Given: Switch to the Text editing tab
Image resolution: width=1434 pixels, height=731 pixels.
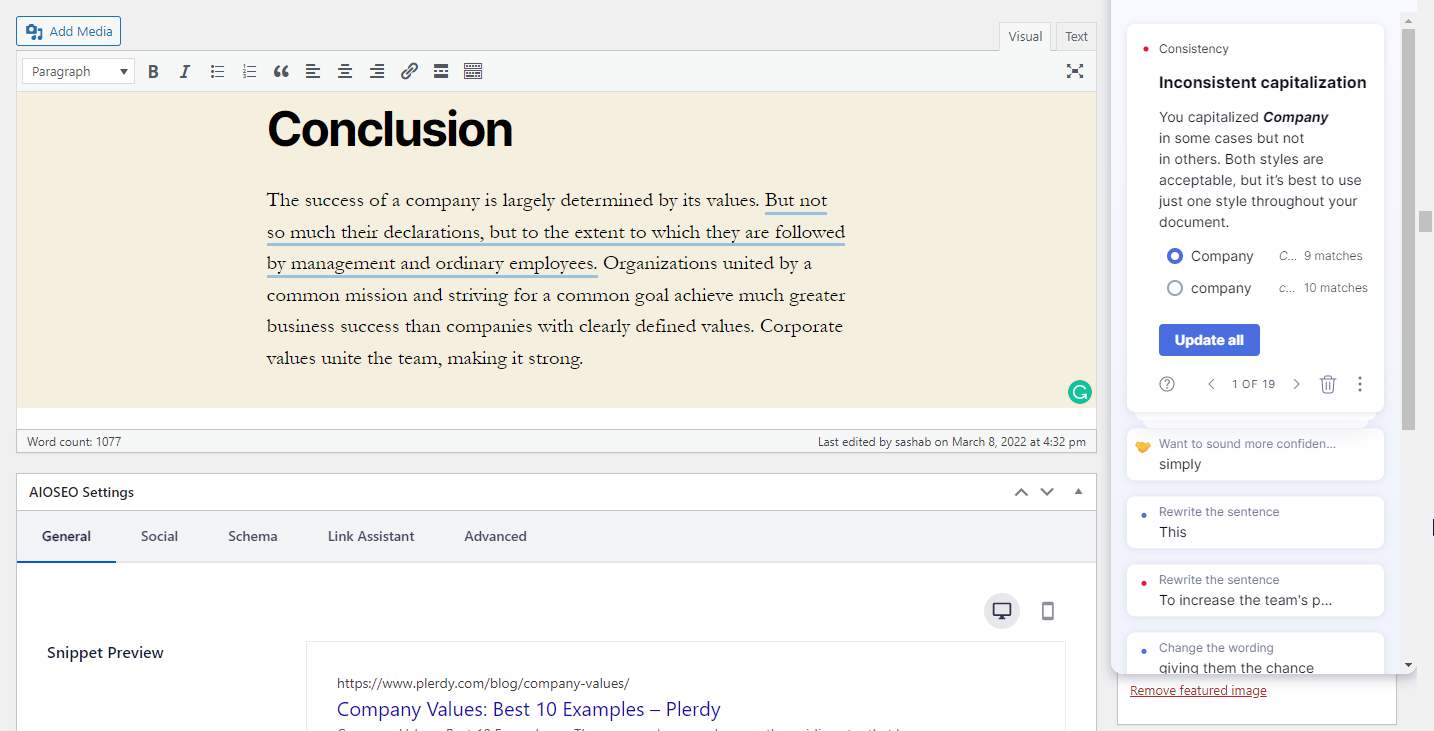Looking at the screenshot, I should 1075,36.
